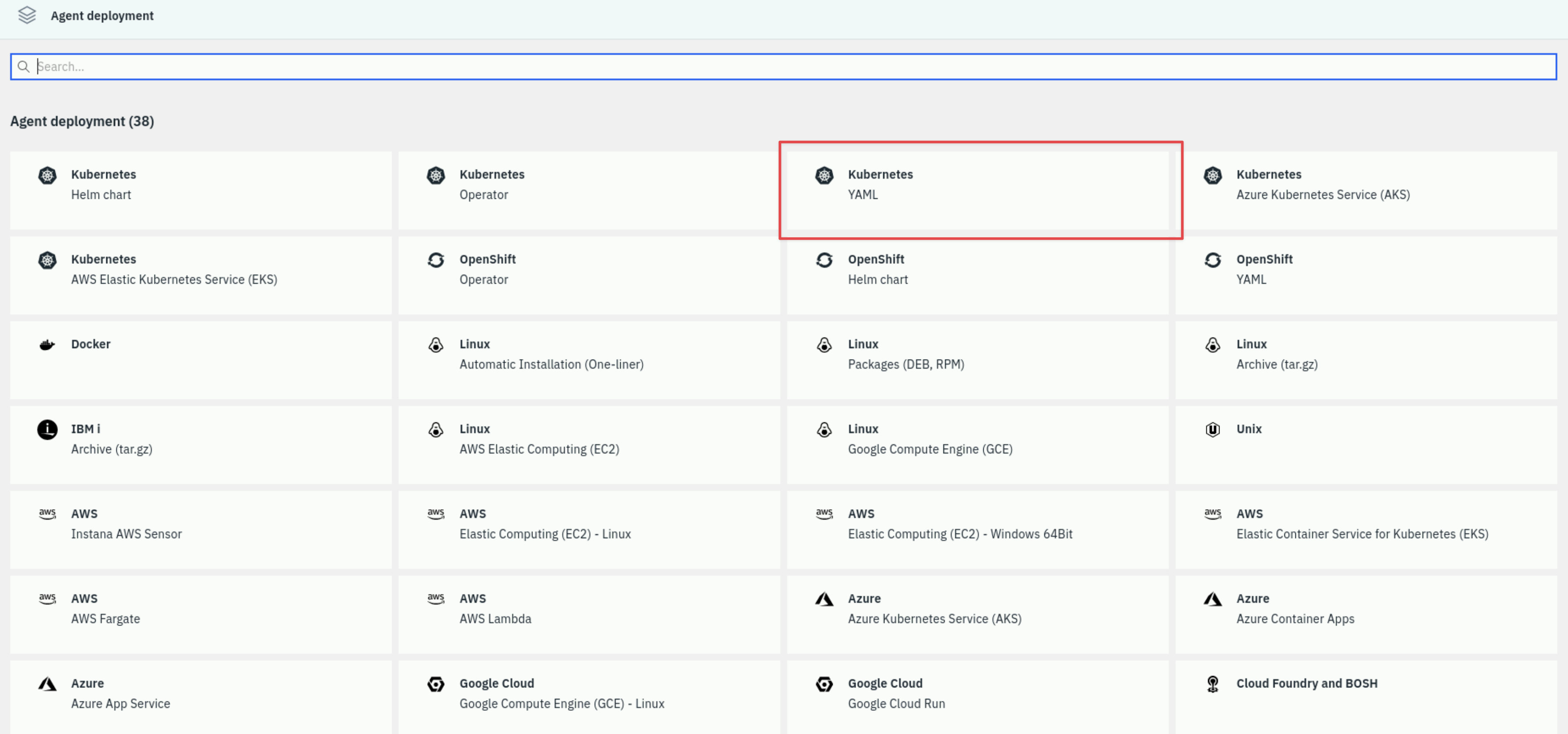The image size is (1568, 734).
Task: Click the search magnifier icon
Action: coord(24,66)
